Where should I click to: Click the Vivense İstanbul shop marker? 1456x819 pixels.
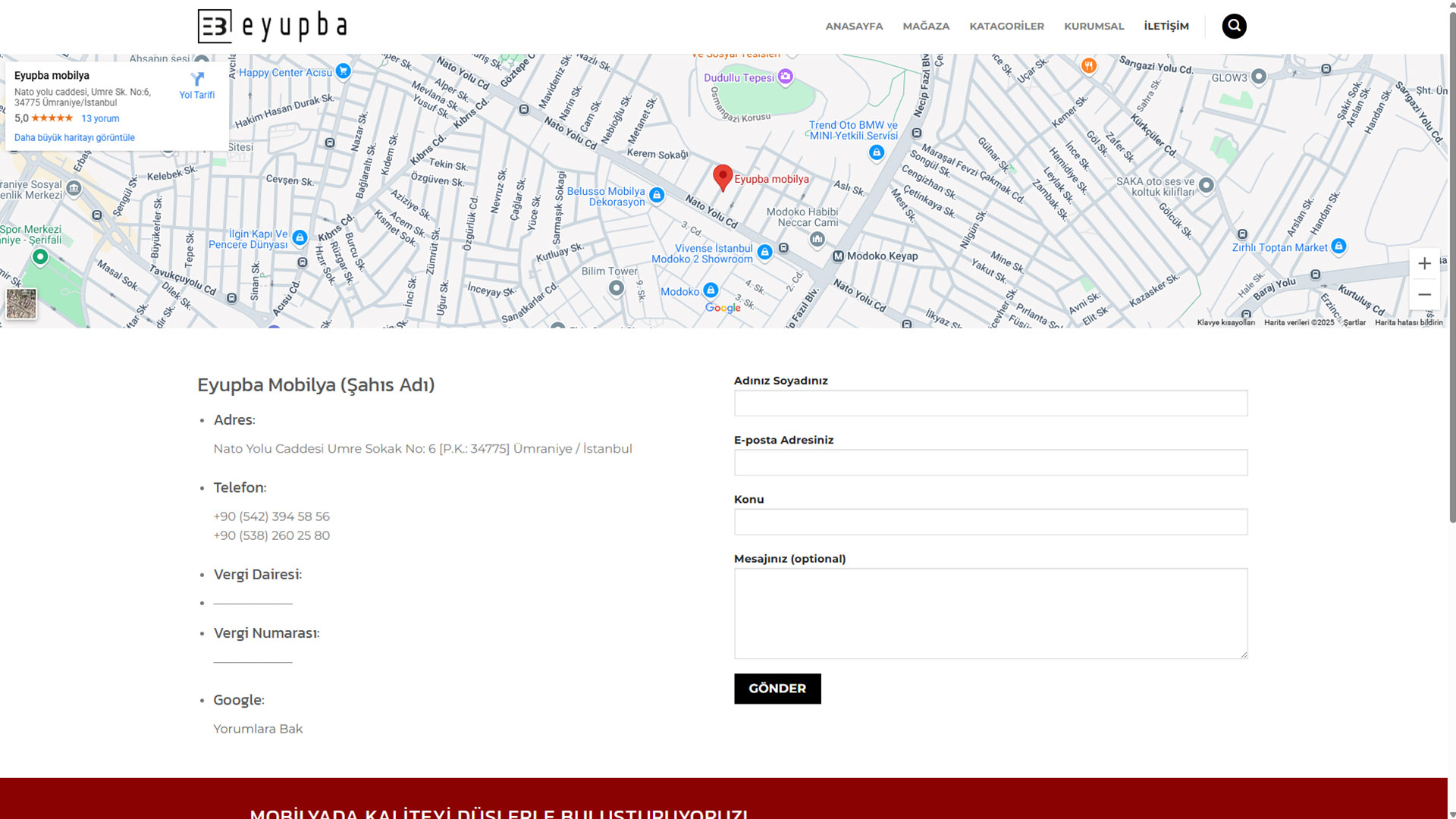[x=765, y=253]
